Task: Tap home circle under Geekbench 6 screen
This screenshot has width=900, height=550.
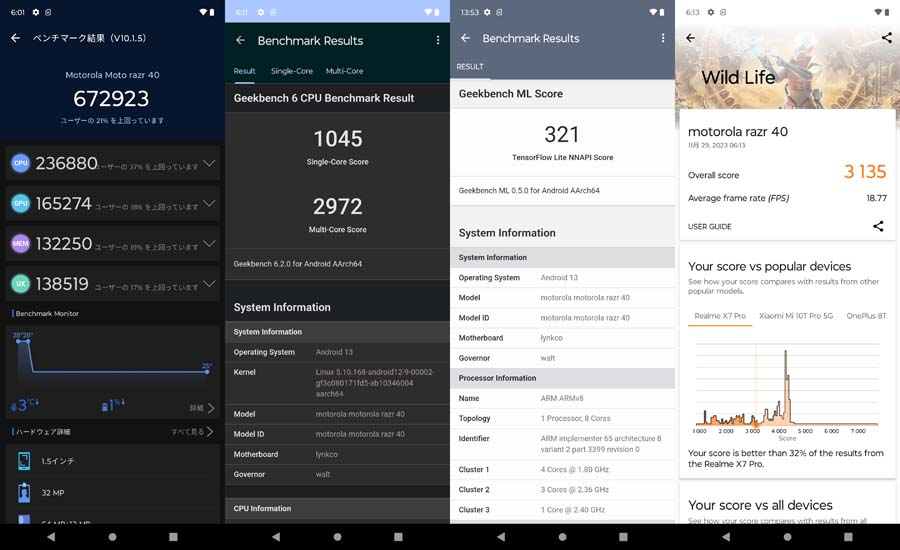Action: (338, 537)
